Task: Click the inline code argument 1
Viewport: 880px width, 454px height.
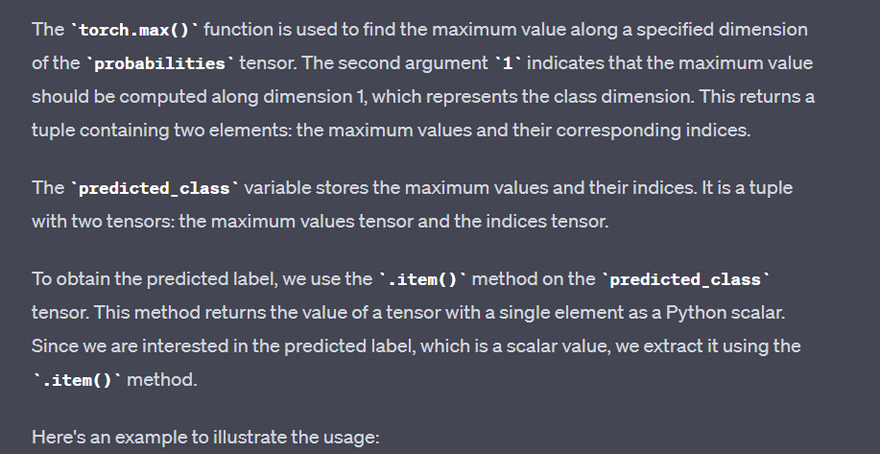Action: tap(508, 64)
